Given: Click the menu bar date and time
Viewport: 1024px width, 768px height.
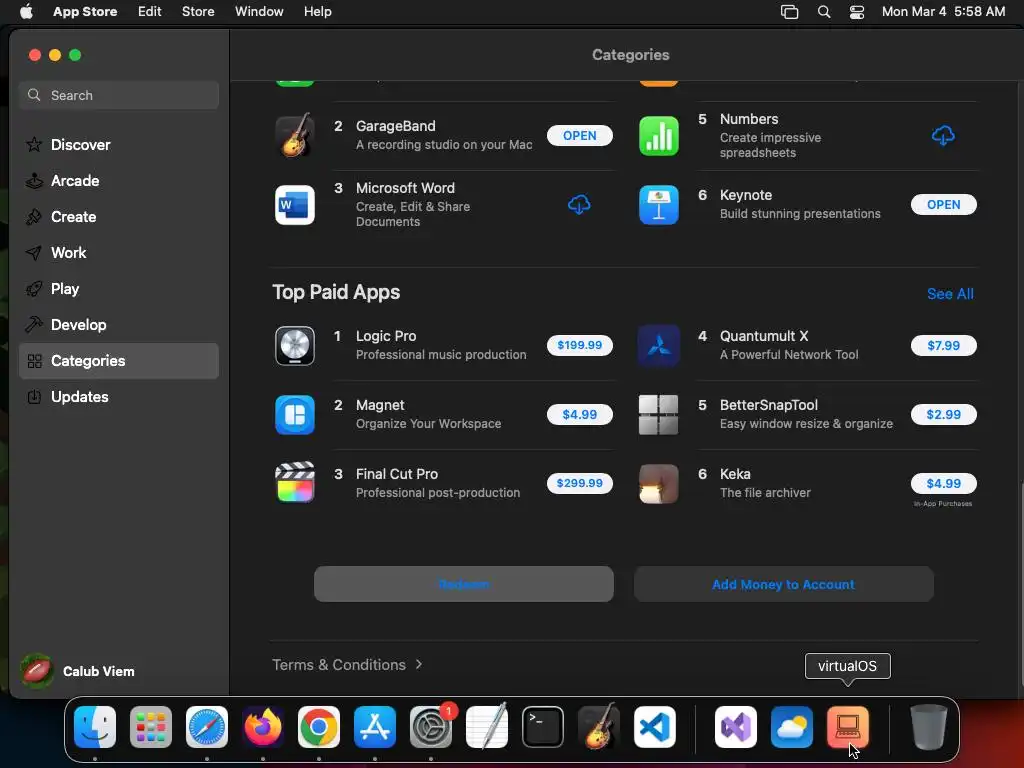Looking at the screenshot, I should tap(943, 12).
